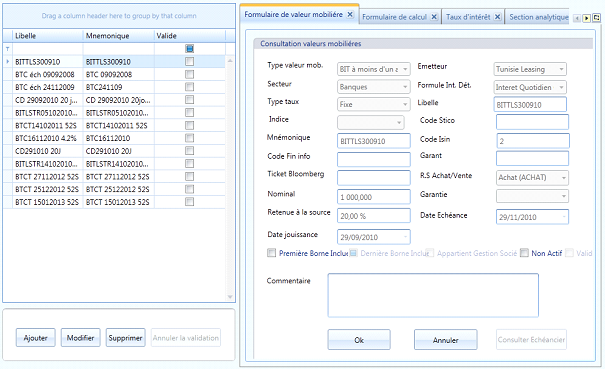Image resolution: width=606 pixels, height=370 pixels.
Task: Click the Commentaire text area
Action: pos(433,295)
